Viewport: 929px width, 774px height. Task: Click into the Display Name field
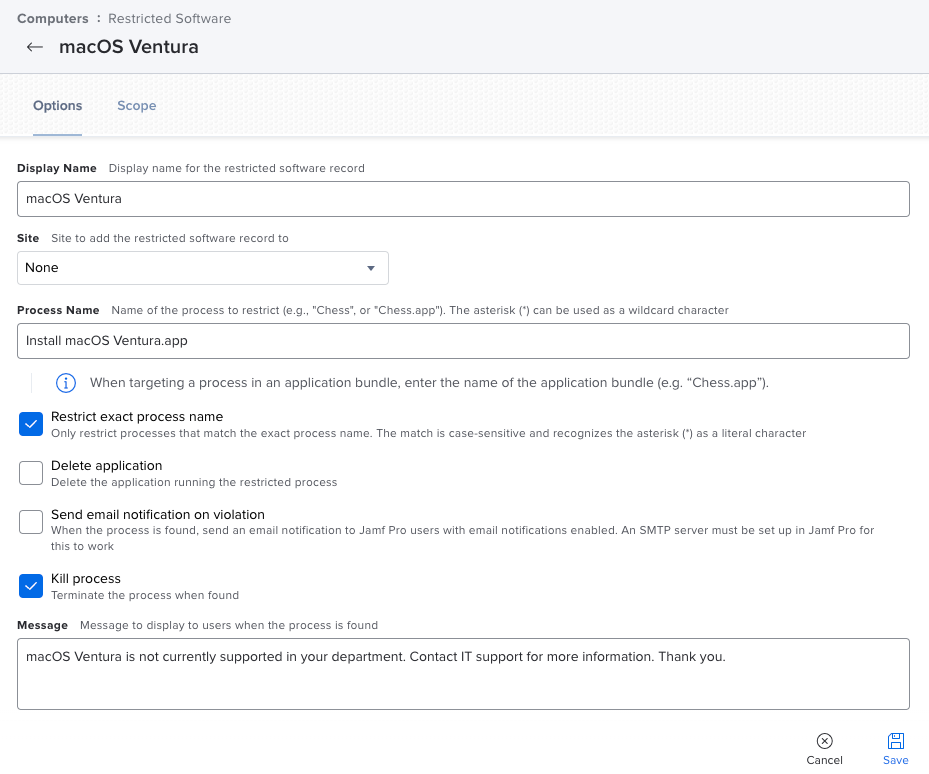[x=463, y=199]
